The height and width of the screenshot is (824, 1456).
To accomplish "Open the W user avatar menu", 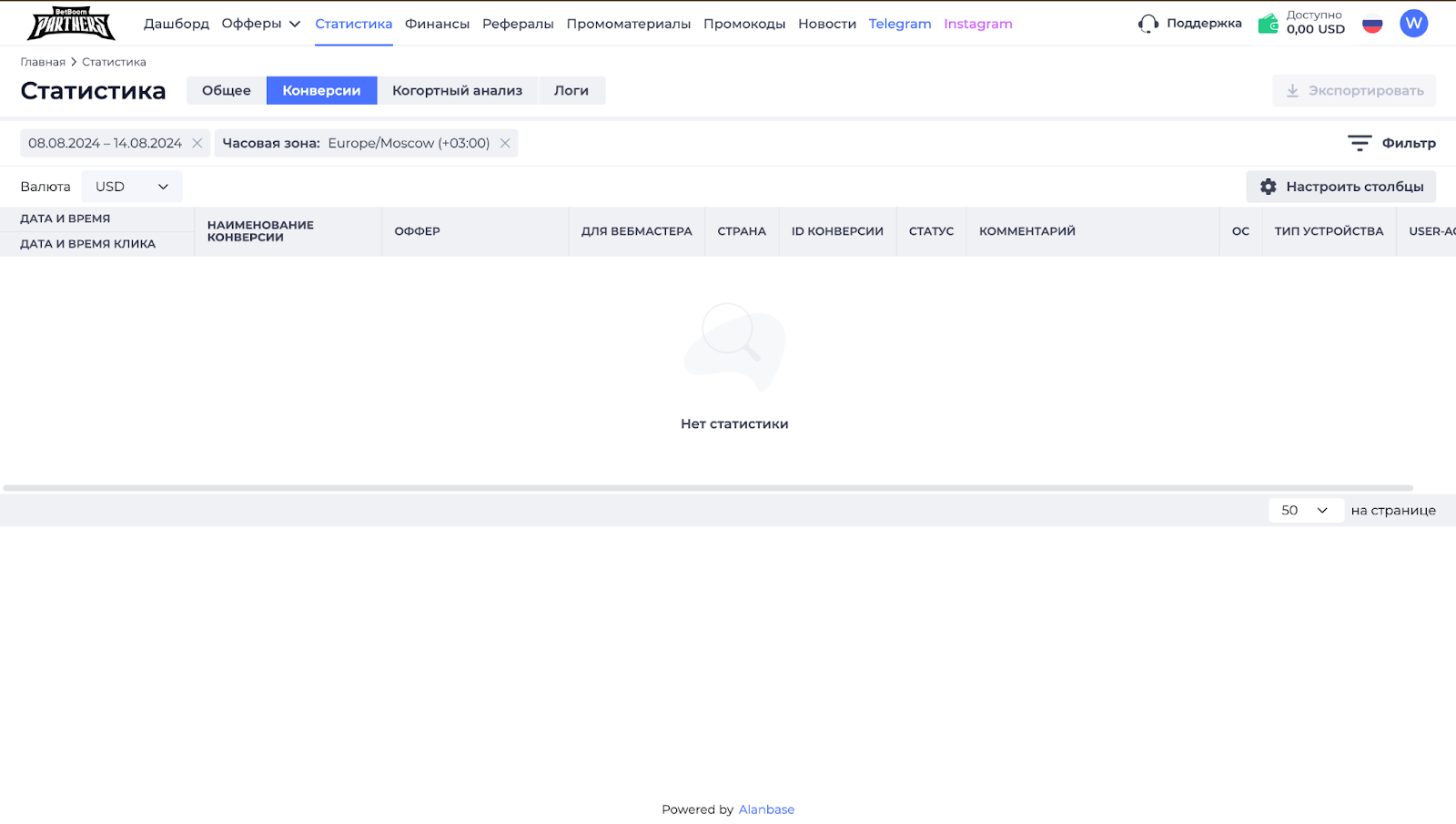I will 1413,24.
